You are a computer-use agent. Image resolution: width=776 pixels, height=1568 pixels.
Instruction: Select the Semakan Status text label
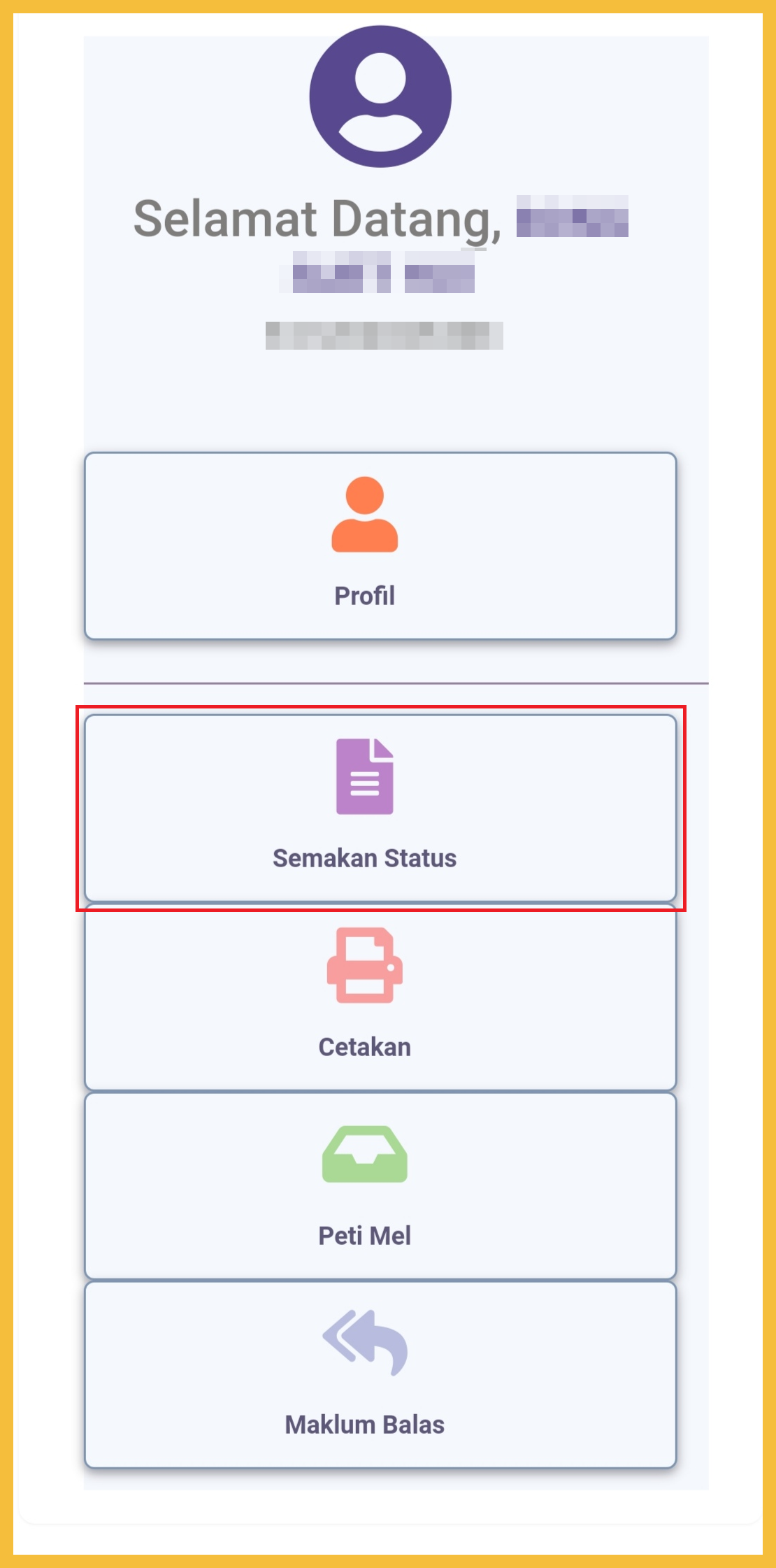click(x=364, y=858)
